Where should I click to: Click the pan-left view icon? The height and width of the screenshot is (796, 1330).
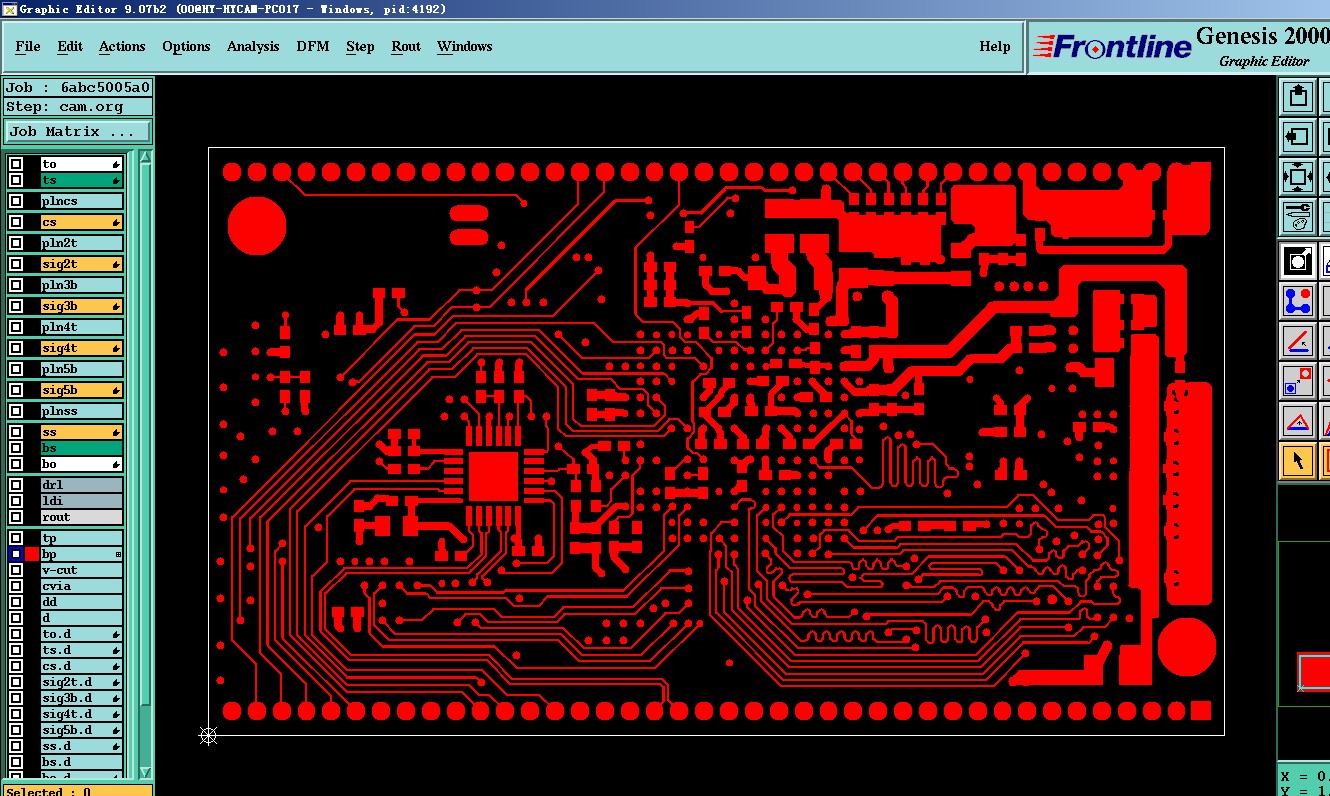point(1298,137)
